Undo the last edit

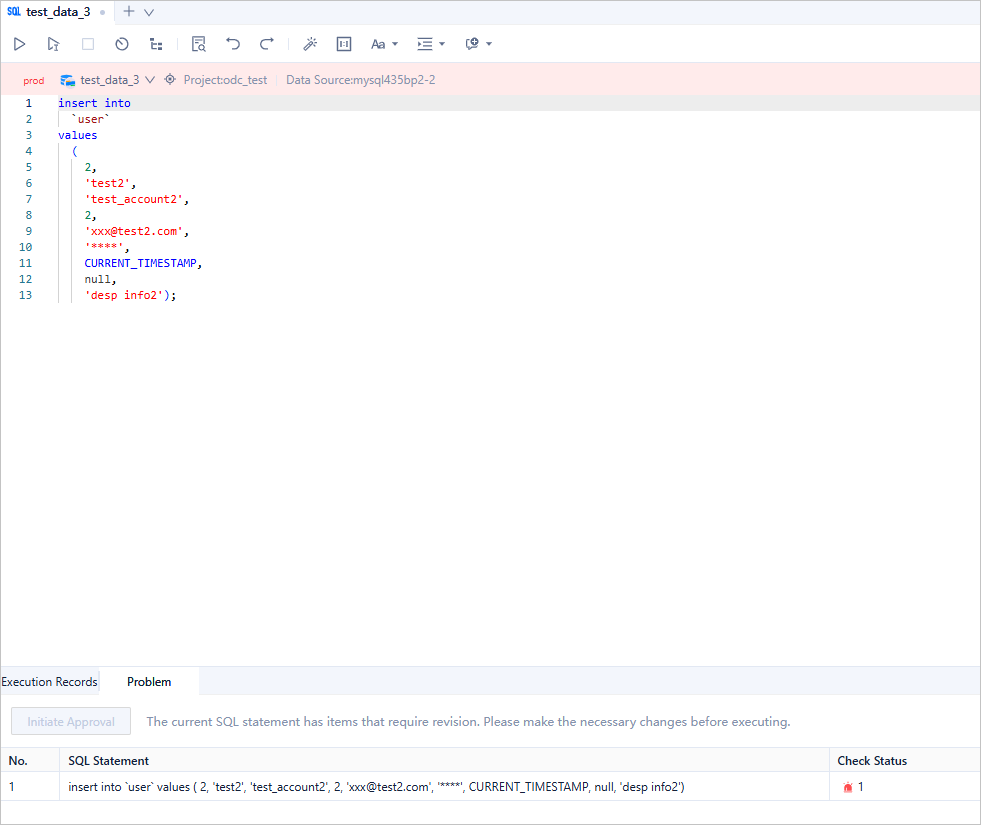coord(233,44)
